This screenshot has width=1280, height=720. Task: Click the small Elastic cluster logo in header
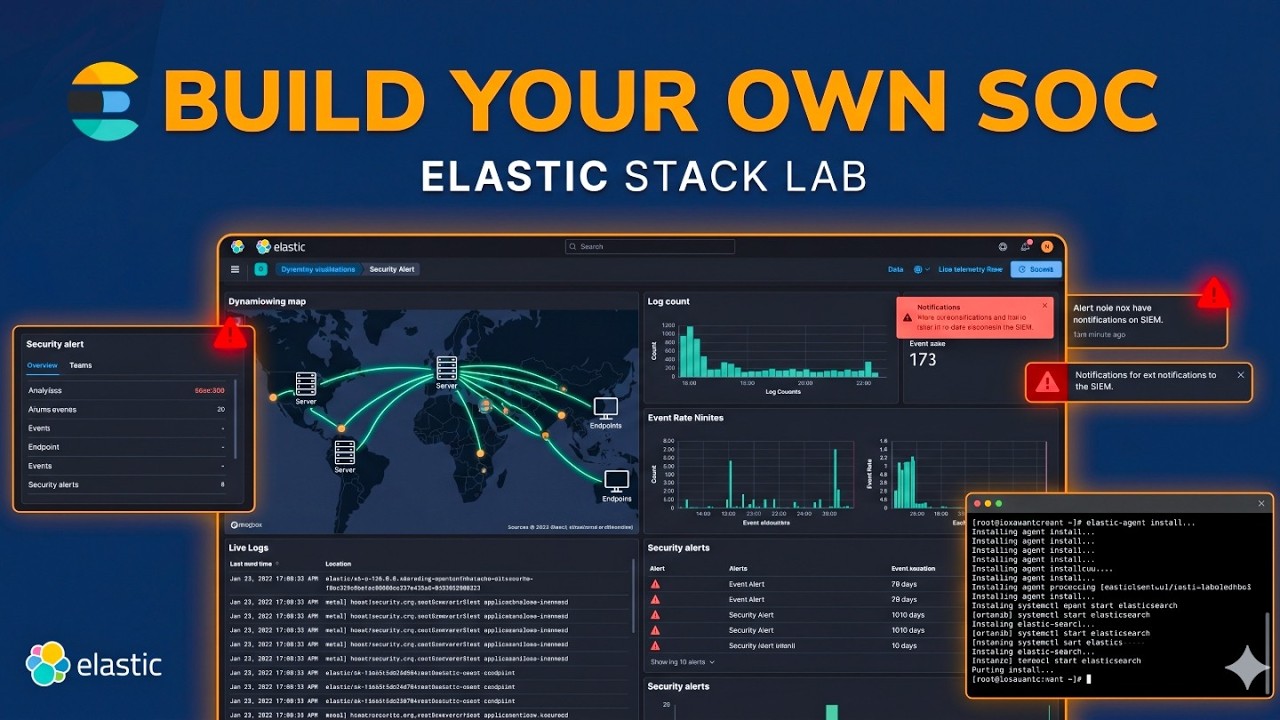click(x=238, y=246)
